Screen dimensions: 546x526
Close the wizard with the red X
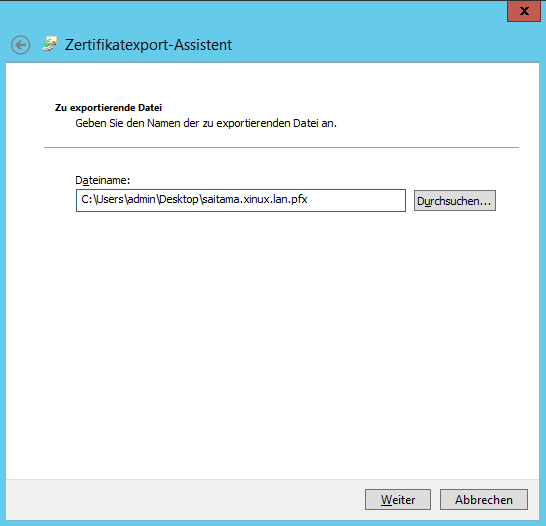[x=524, y=11]
